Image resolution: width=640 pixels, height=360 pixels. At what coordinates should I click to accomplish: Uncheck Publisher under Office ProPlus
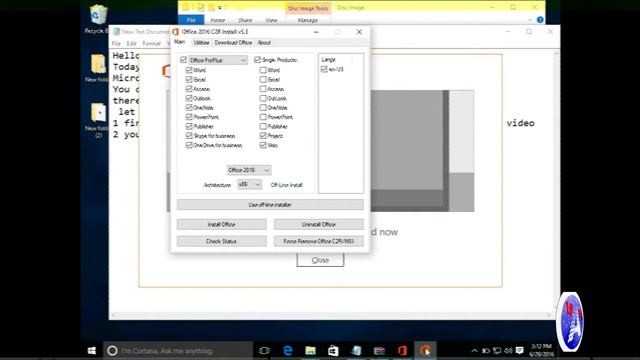point(189,127)
